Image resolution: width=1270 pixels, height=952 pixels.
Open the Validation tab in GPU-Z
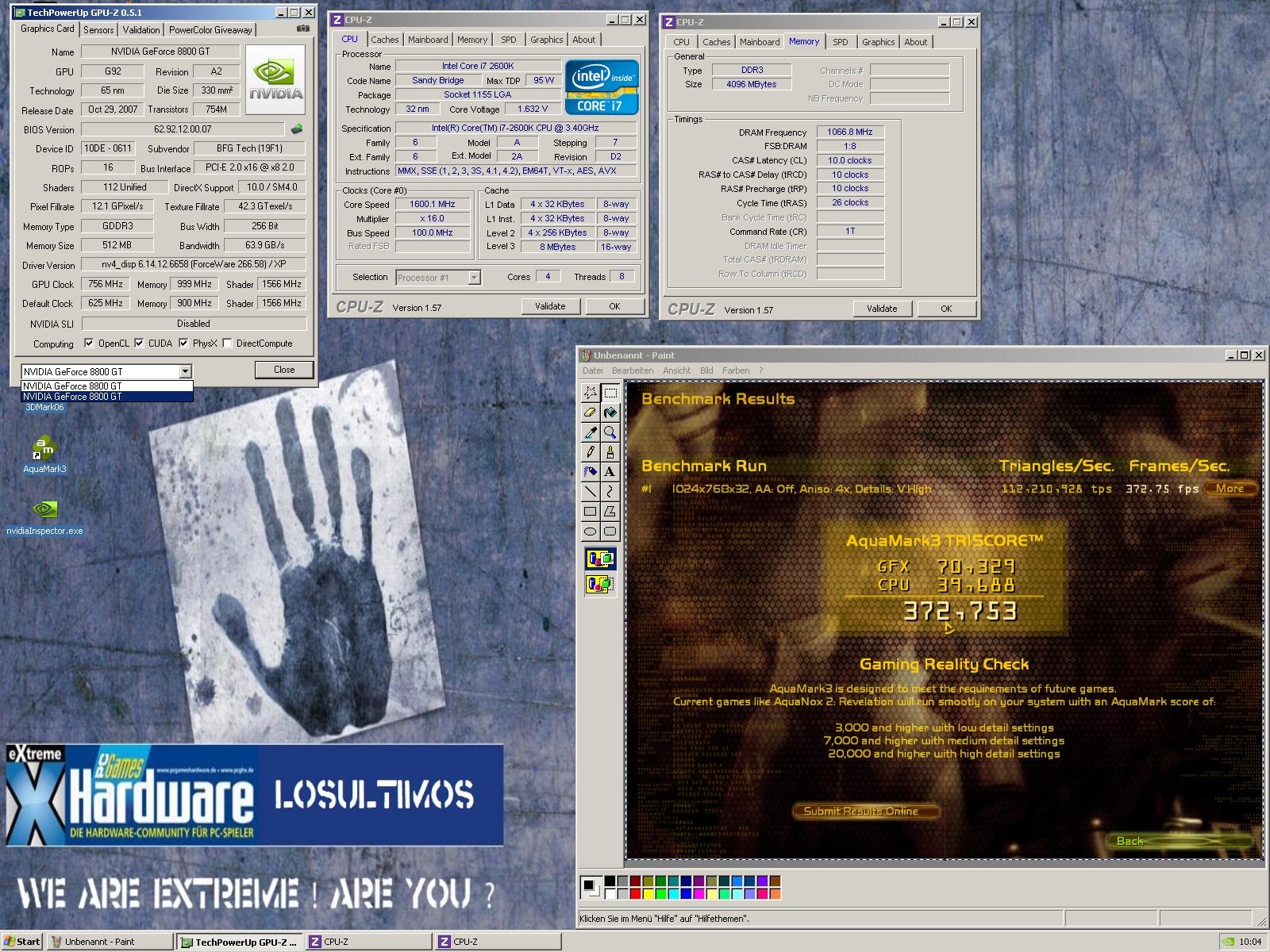pos(141,30)
